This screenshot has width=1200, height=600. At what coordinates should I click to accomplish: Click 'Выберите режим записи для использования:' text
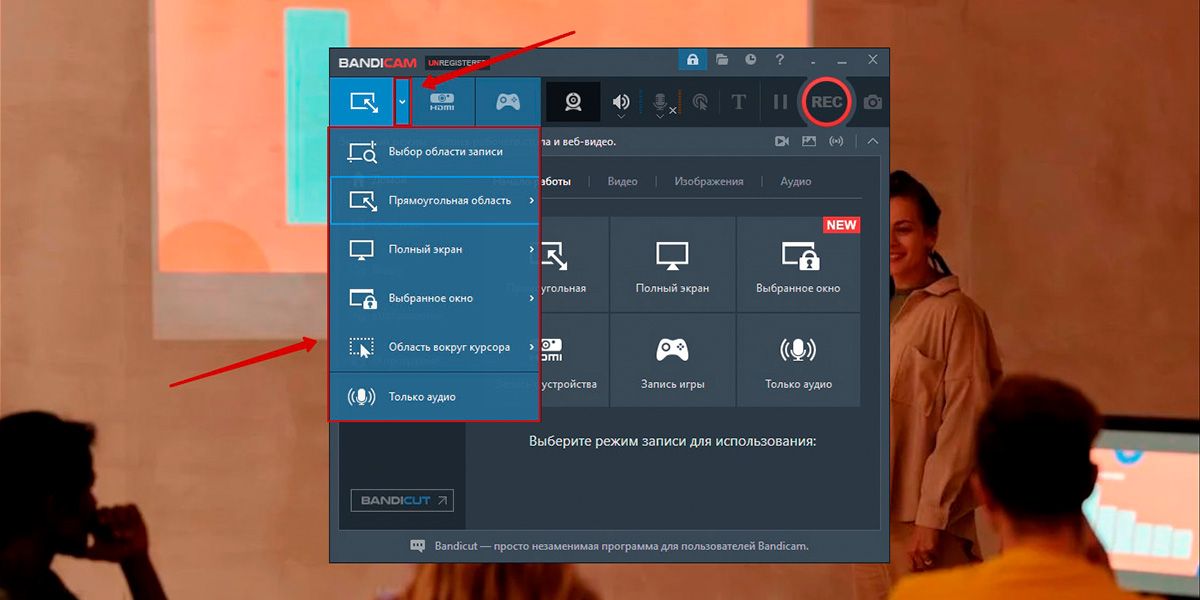coord(673,440)
